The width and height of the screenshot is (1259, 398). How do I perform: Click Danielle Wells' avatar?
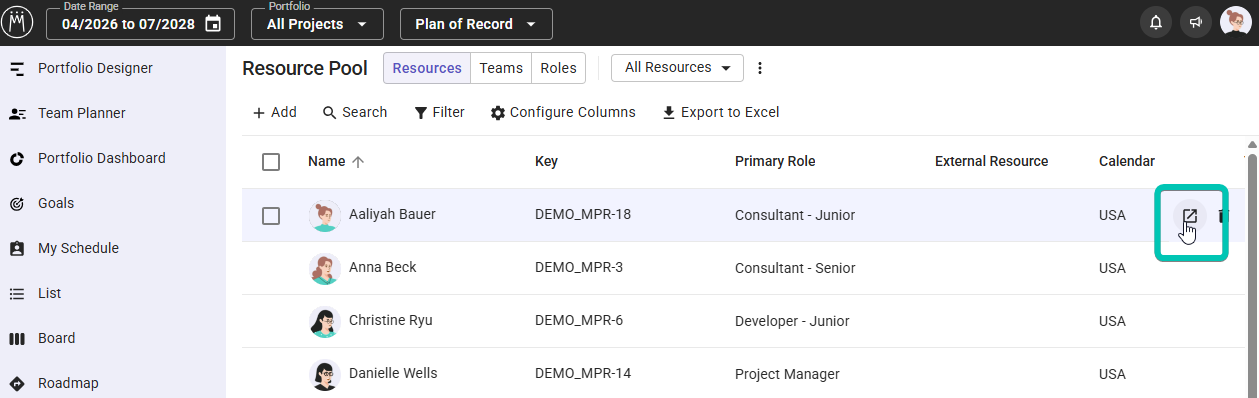[x=324, y=374]
